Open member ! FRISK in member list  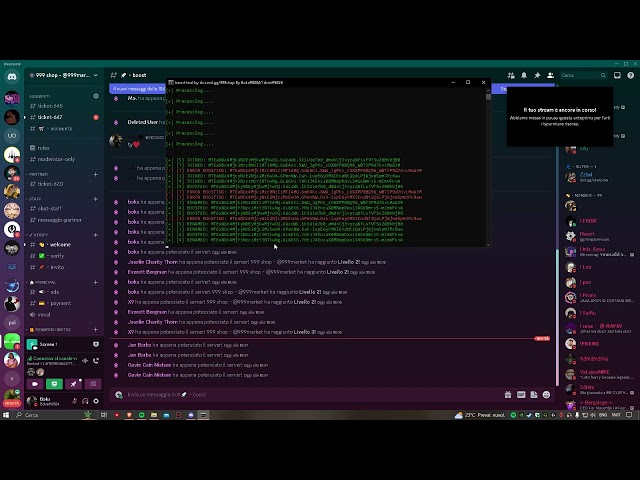point(588,221)
